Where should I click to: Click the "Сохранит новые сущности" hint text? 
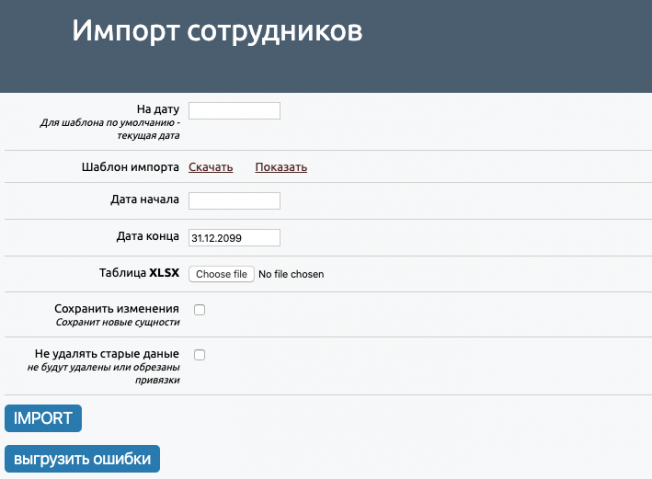point(118,322)
